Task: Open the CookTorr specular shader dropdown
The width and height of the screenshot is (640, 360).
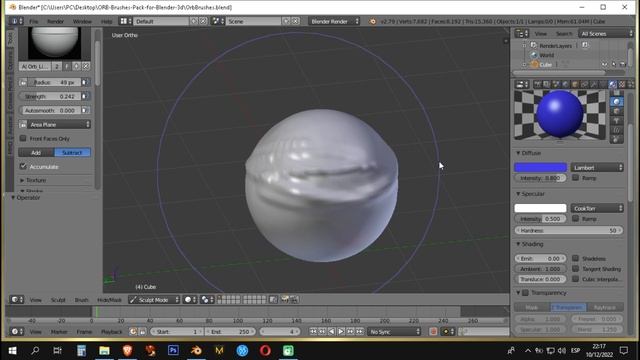Action: [597, 208]
